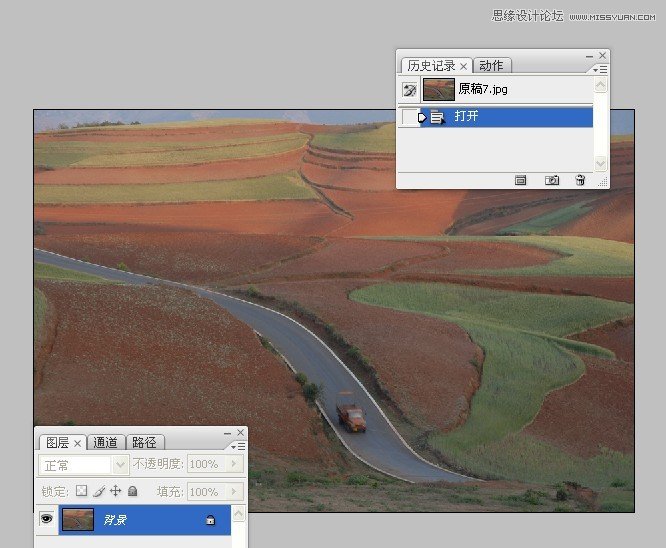Switch to the 动作 tab
This screenshot has width=666, height=548.
coord(491,66)
